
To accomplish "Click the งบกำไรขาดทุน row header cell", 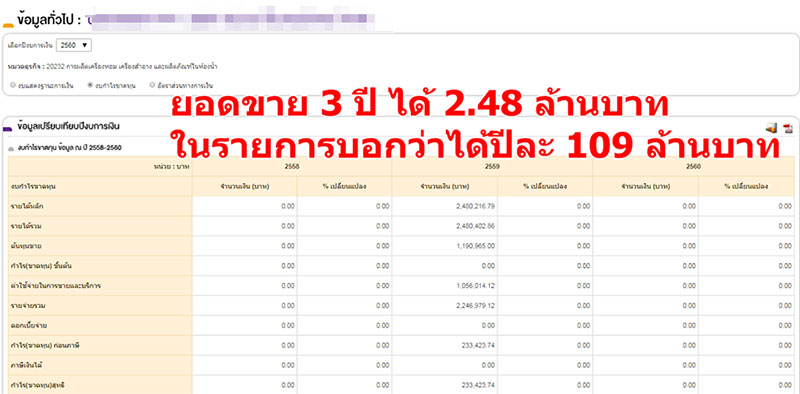I will (x=100, y=187).
